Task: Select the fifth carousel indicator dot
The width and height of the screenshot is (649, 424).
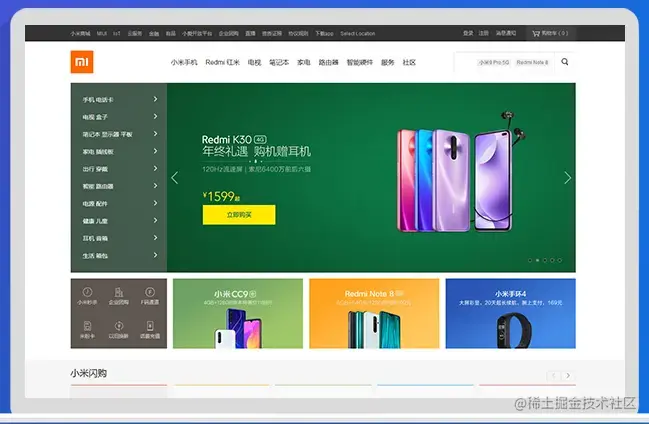Action: coord(560,260)
